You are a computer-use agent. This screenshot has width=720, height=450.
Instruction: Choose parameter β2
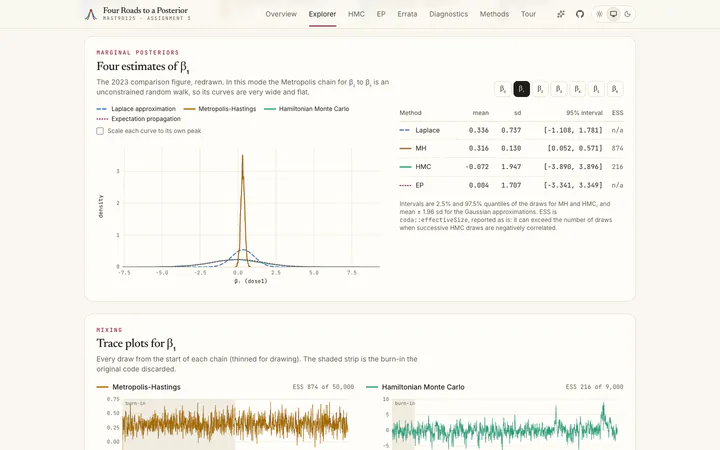pos(540,89)
